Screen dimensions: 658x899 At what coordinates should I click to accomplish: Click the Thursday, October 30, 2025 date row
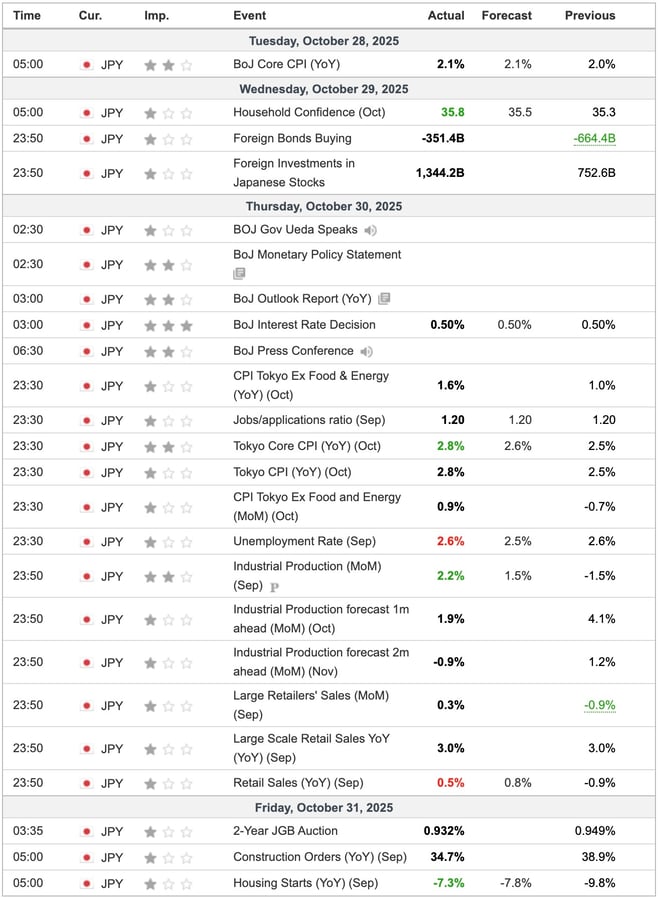point(328,206)
